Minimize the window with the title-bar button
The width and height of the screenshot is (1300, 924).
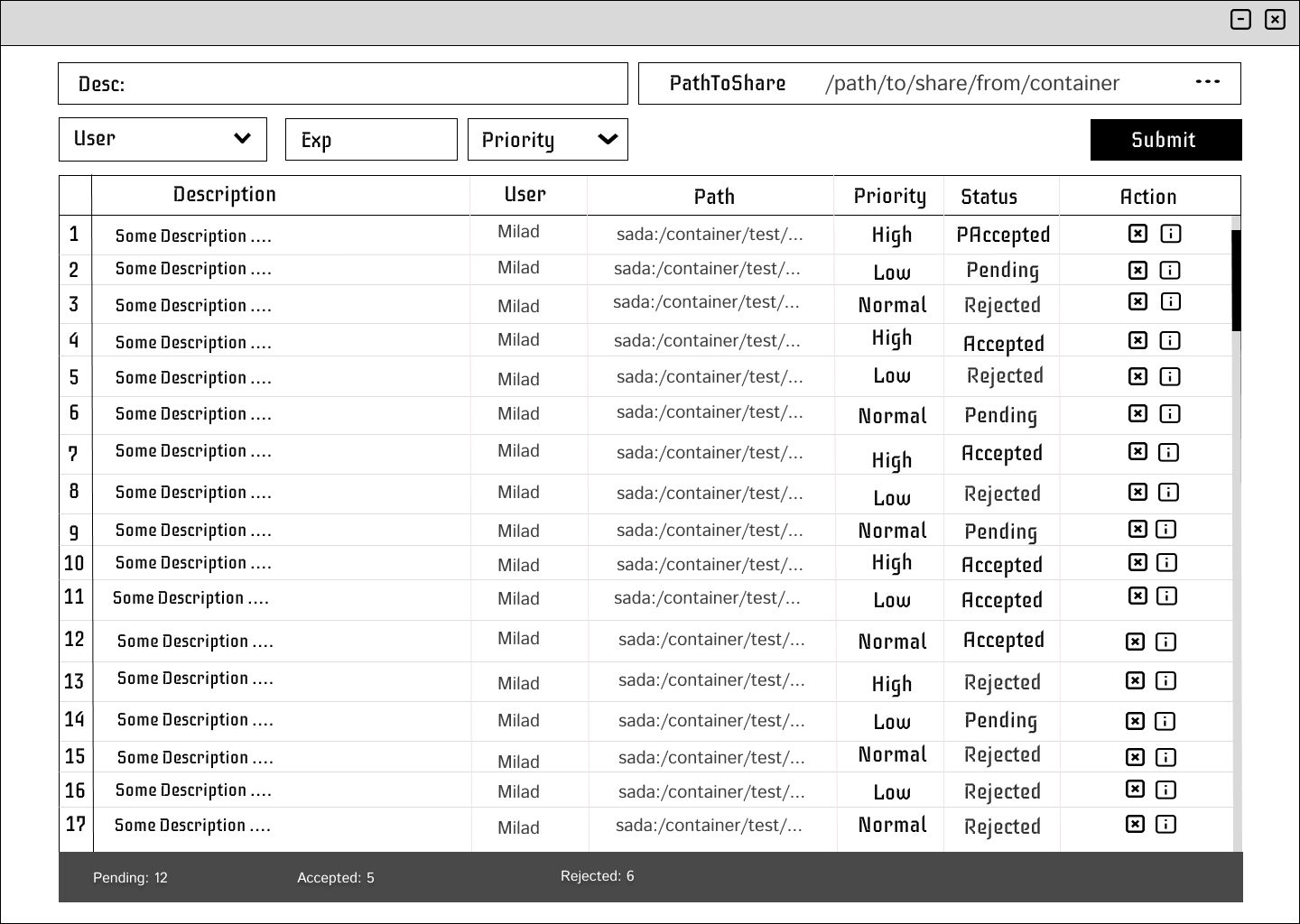pos(1240,20)
